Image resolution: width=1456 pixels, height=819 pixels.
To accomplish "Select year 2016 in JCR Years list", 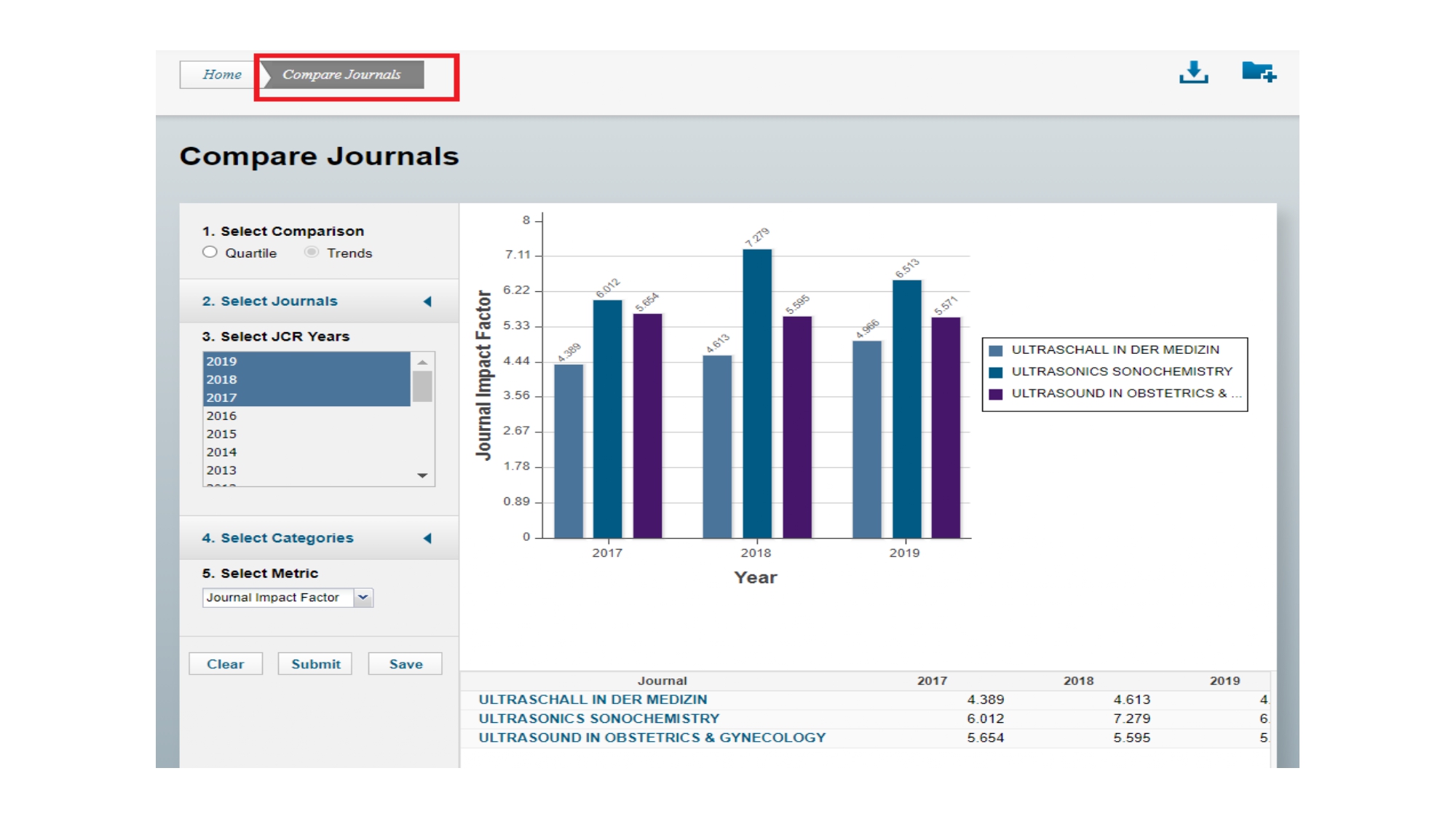I will tap(221, 416).
